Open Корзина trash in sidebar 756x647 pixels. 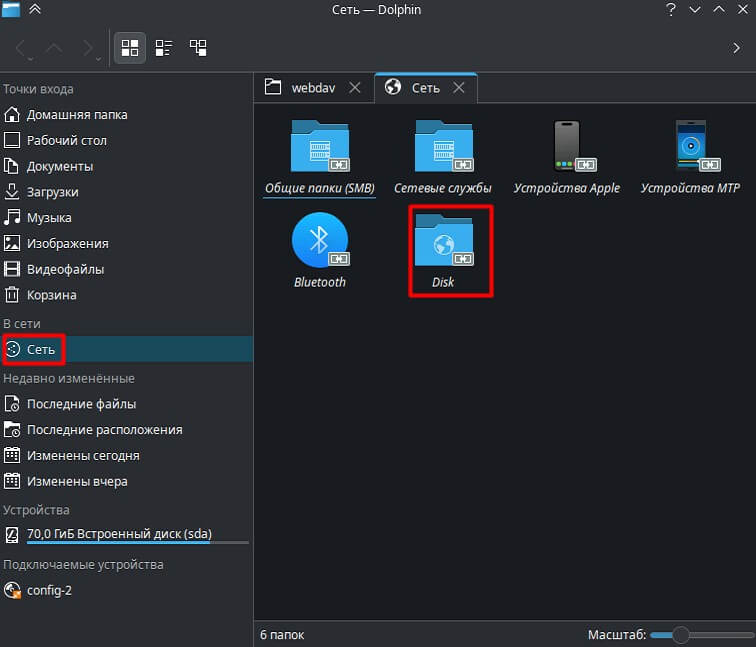pyautogui.click(x=126, y=295)
